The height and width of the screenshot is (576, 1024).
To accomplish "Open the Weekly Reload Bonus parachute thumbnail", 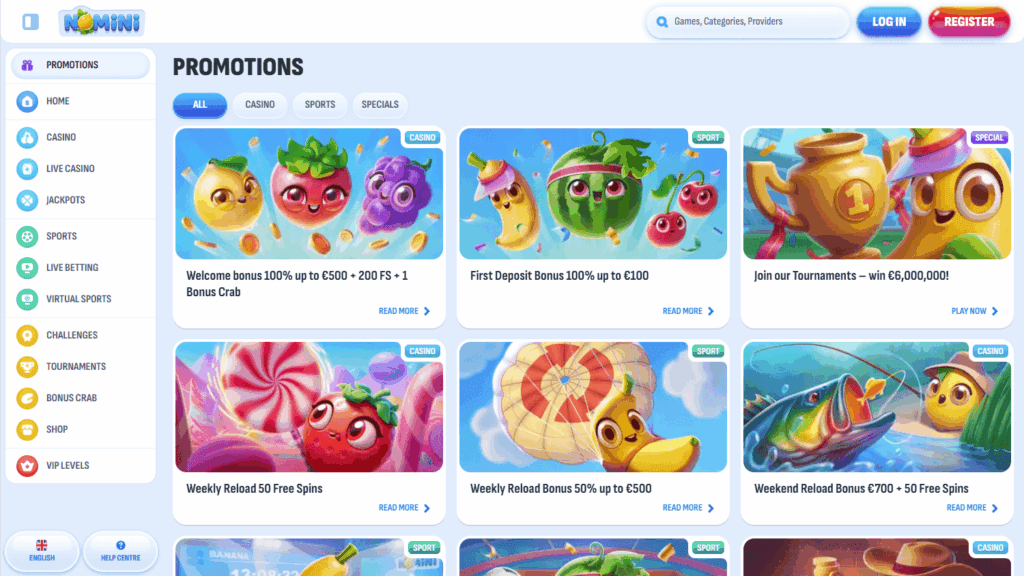I will click(x=593, y=407).
